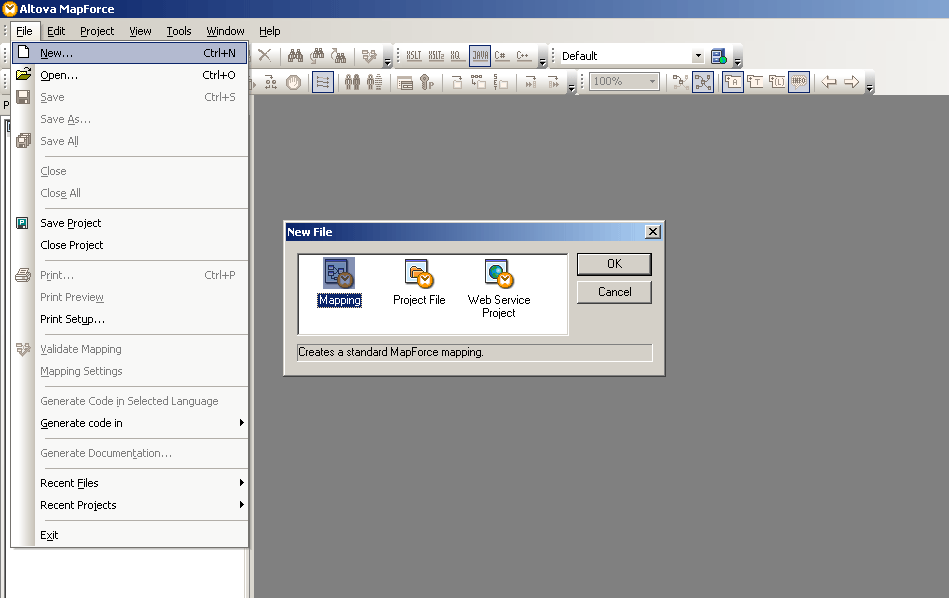Toggle the highlighted connection graph icon
949x598 pixels.
click(x=703, y=82)
